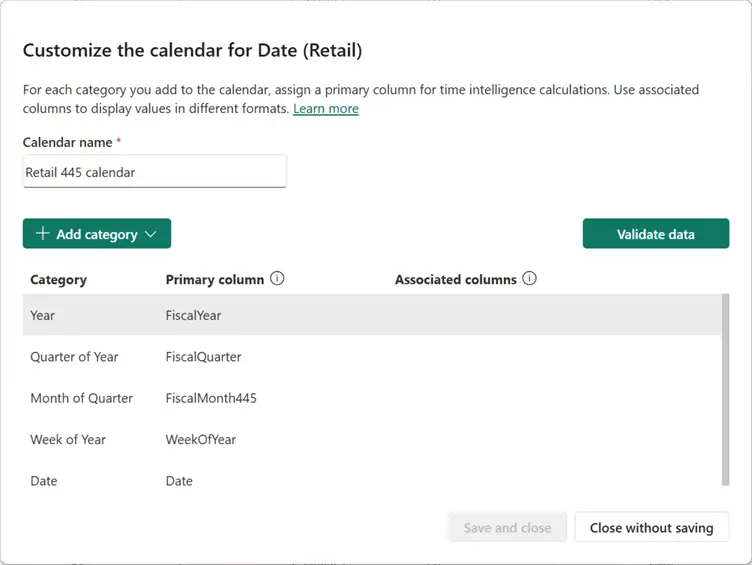This screenshot has width=752, height=565.
Task: Click the category list vertical scrollbar
Action: pos(724,390)
